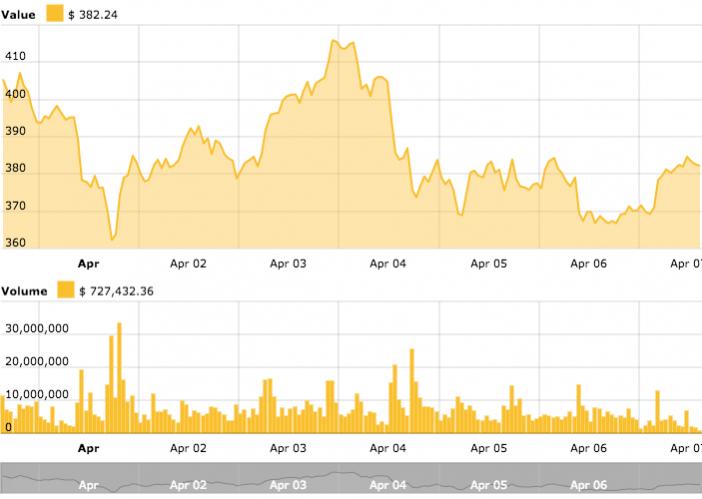This screenshot has height=499, width=702.
Task: Select Apr 03 label on Volume chart axis
Action: tap(288, 449)
